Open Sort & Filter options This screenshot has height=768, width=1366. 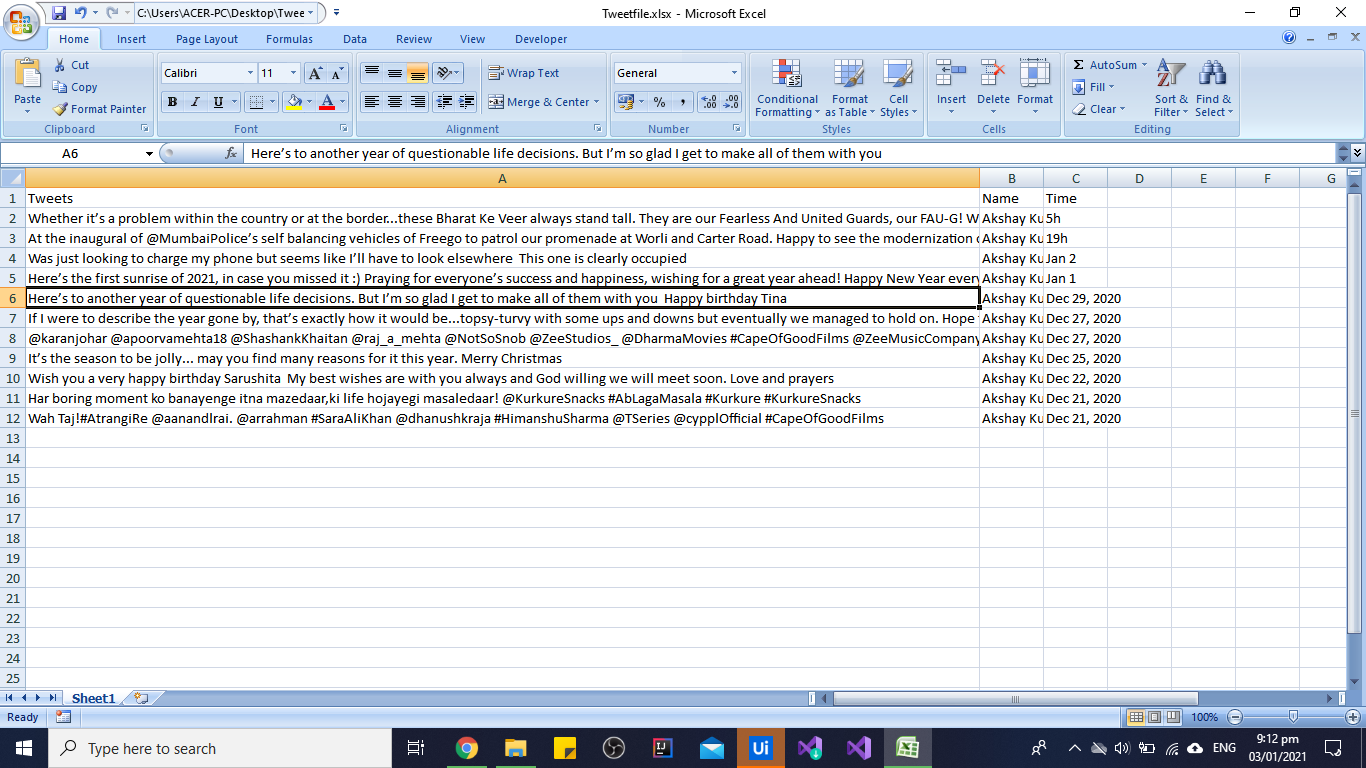(x=1171, y=88)
